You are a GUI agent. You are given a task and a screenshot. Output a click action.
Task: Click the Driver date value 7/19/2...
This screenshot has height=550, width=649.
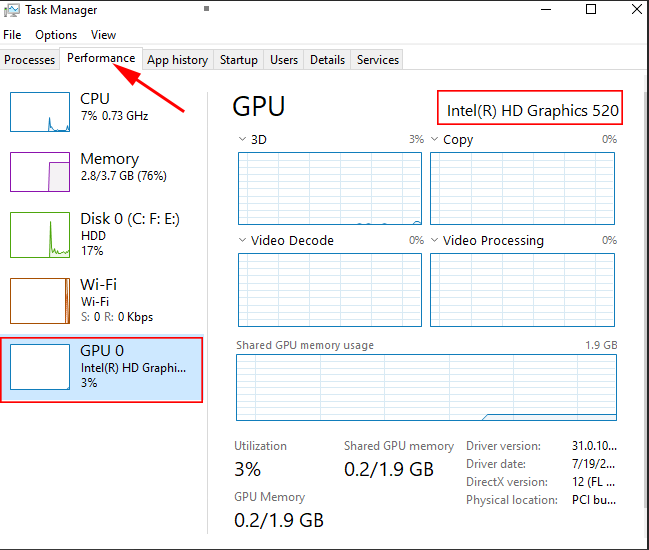tap(593, 464)
